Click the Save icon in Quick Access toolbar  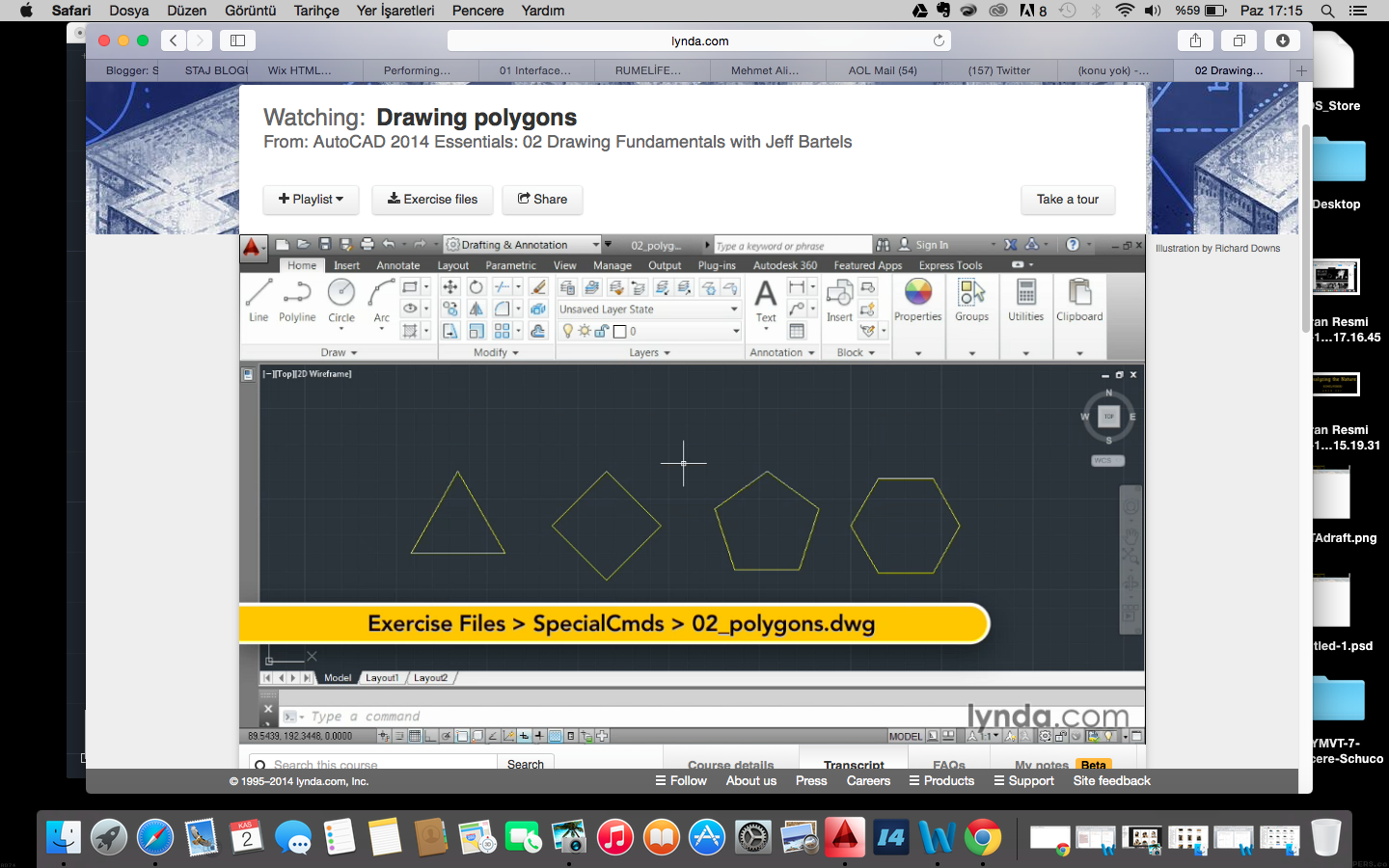325,245
